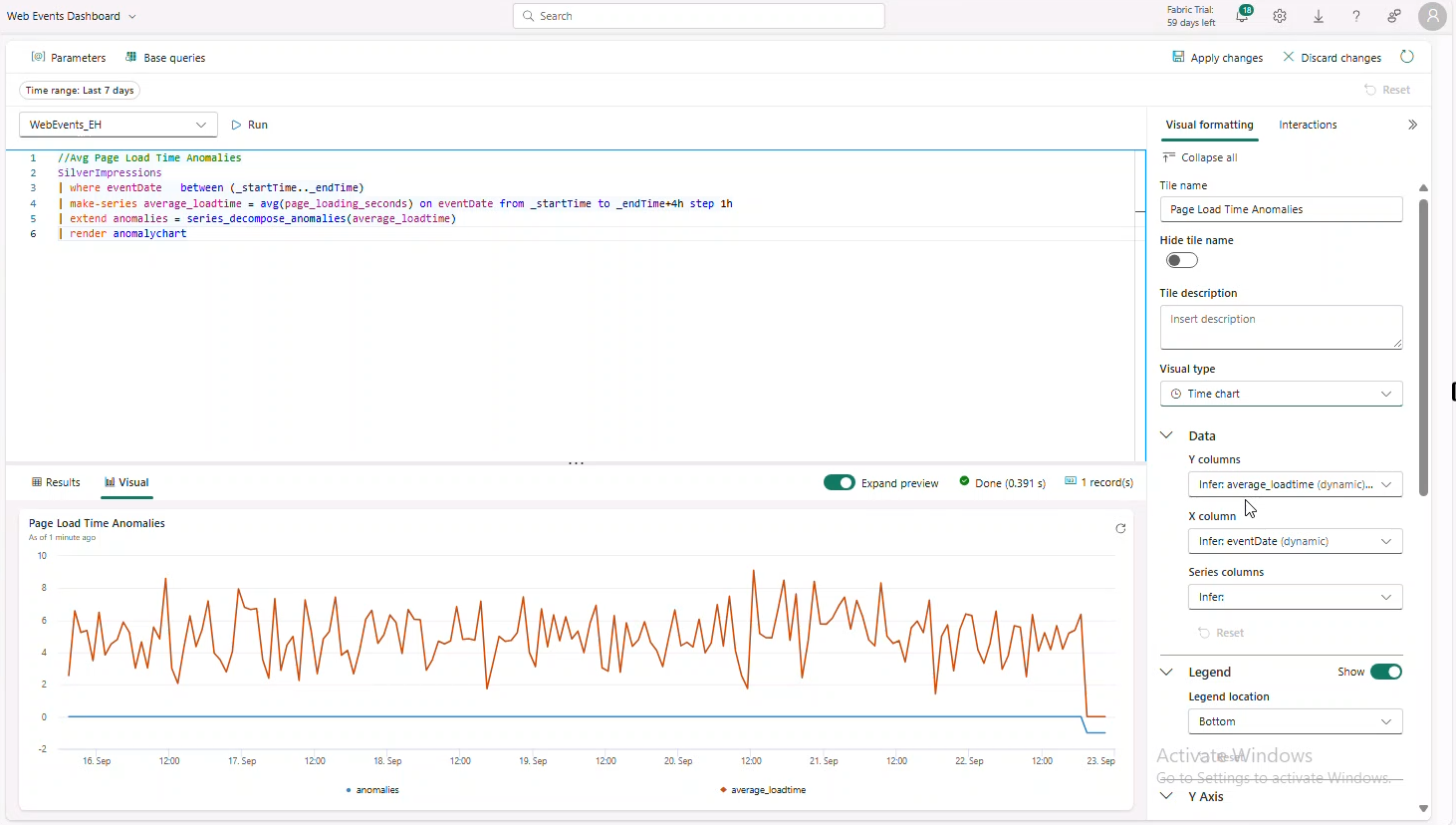
Task: Open the WebEvents_EH data source dropdown
Action: [x=118, y=125]
